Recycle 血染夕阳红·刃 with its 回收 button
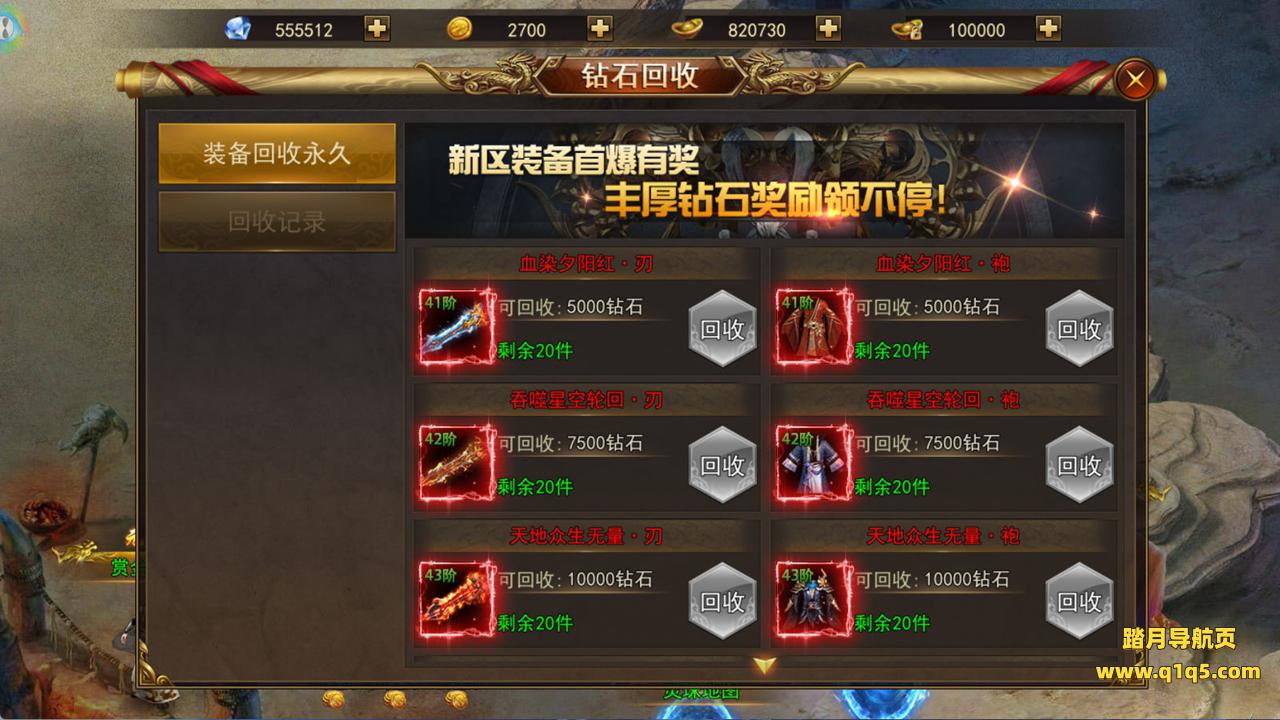 coord(722,330)
